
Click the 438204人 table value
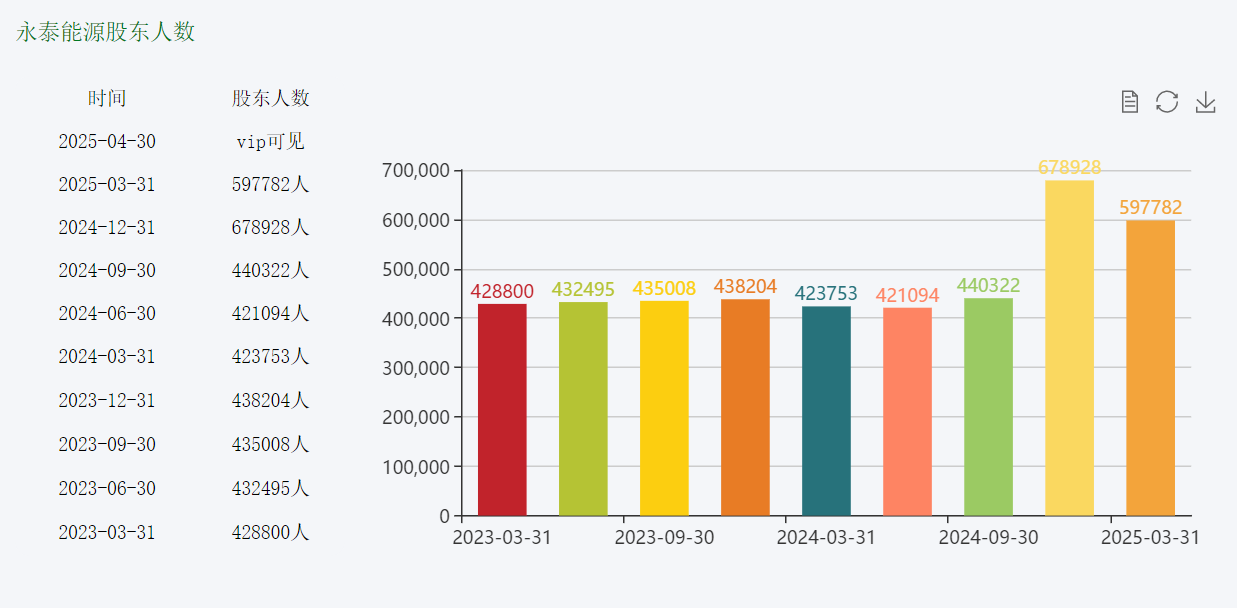coord(271,401)
